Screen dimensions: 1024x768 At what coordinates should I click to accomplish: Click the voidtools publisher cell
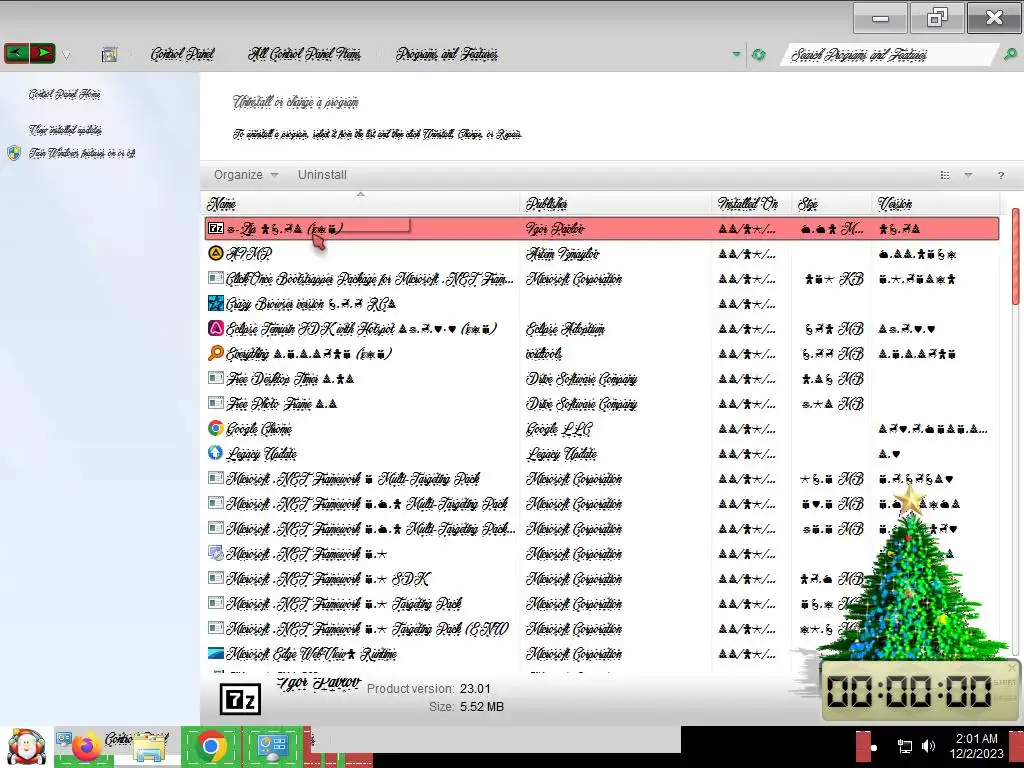coord(543,353)
